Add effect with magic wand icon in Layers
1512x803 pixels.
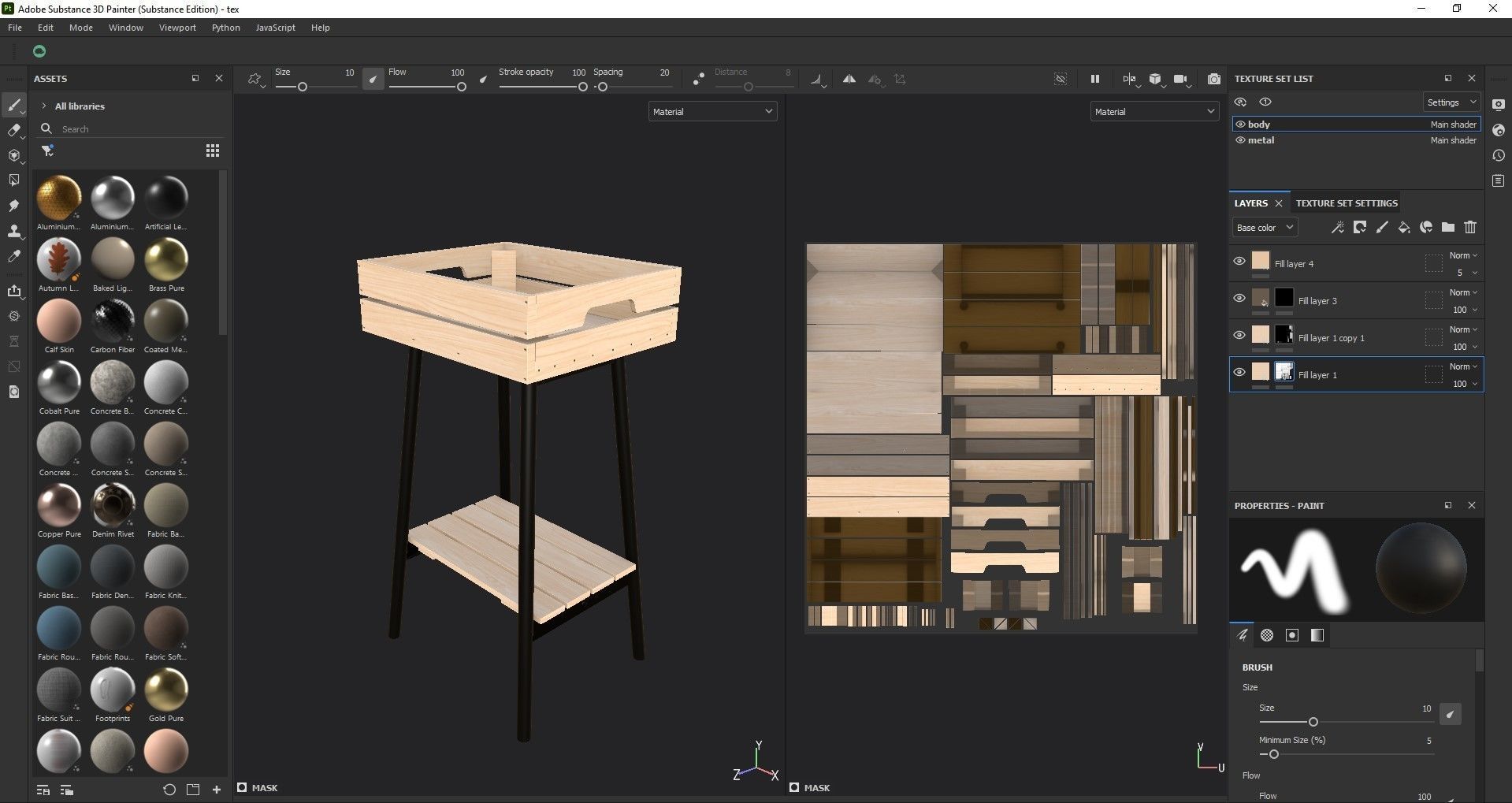1337,228
